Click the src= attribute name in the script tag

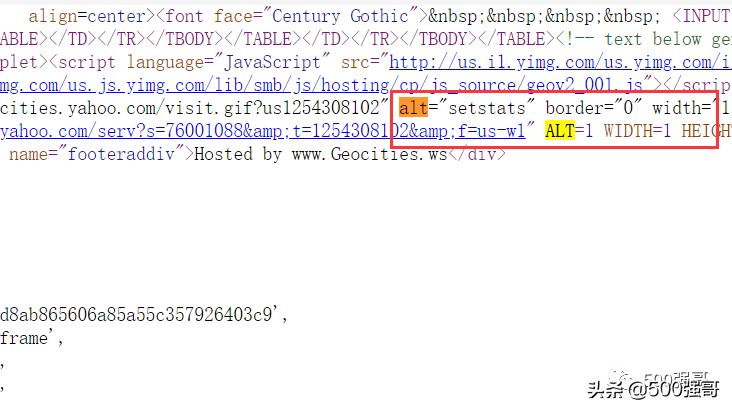coord(360,62)
